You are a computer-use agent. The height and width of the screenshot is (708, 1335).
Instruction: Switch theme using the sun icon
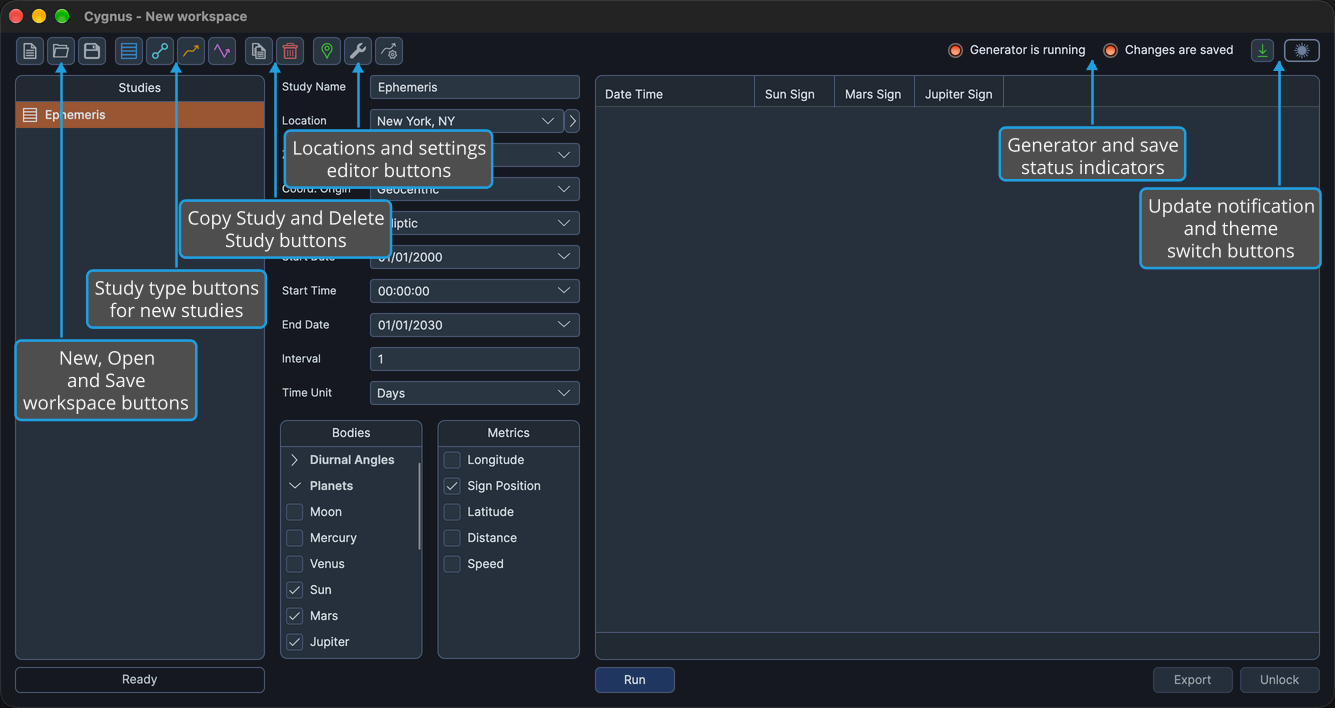[x=1302, y=50]
